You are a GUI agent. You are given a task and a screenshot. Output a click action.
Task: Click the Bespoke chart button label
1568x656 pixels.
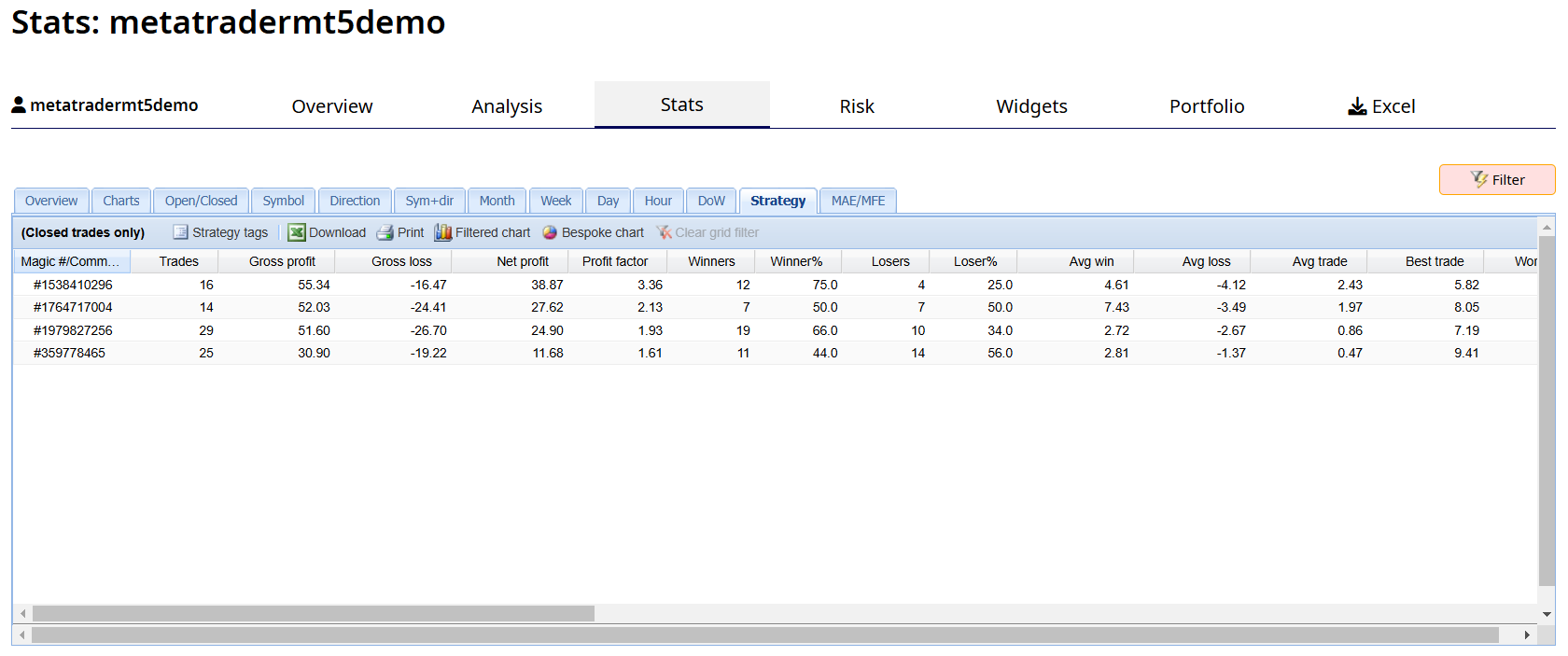click(x=603, y=232)
